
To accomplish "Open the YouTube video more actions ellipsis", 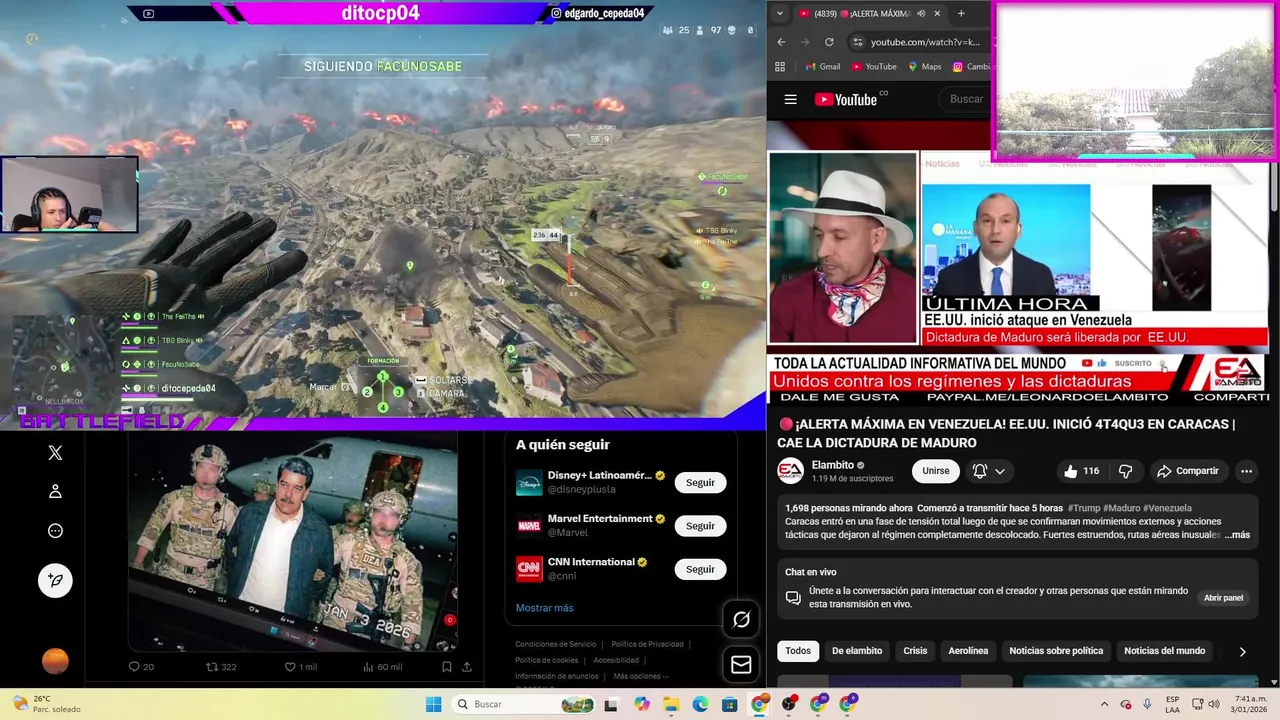I will point(1246,471).
